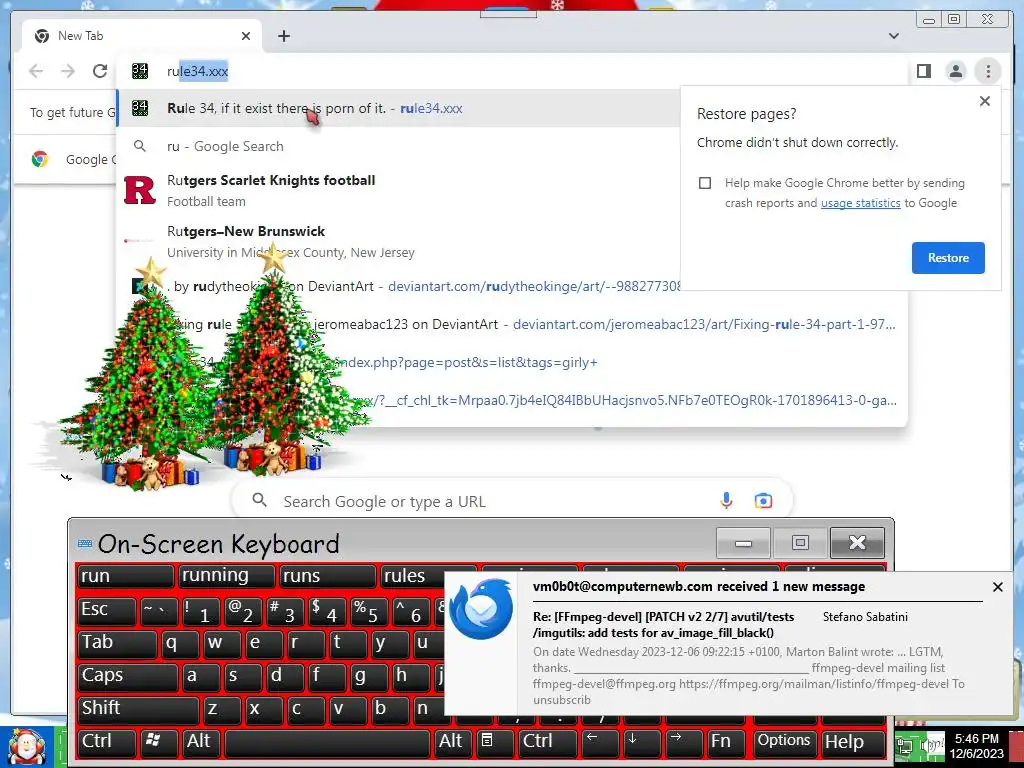This screenshot has width=1024, height=768.
Task: Open Google Lens image search icon
Action: pos(763,501)
